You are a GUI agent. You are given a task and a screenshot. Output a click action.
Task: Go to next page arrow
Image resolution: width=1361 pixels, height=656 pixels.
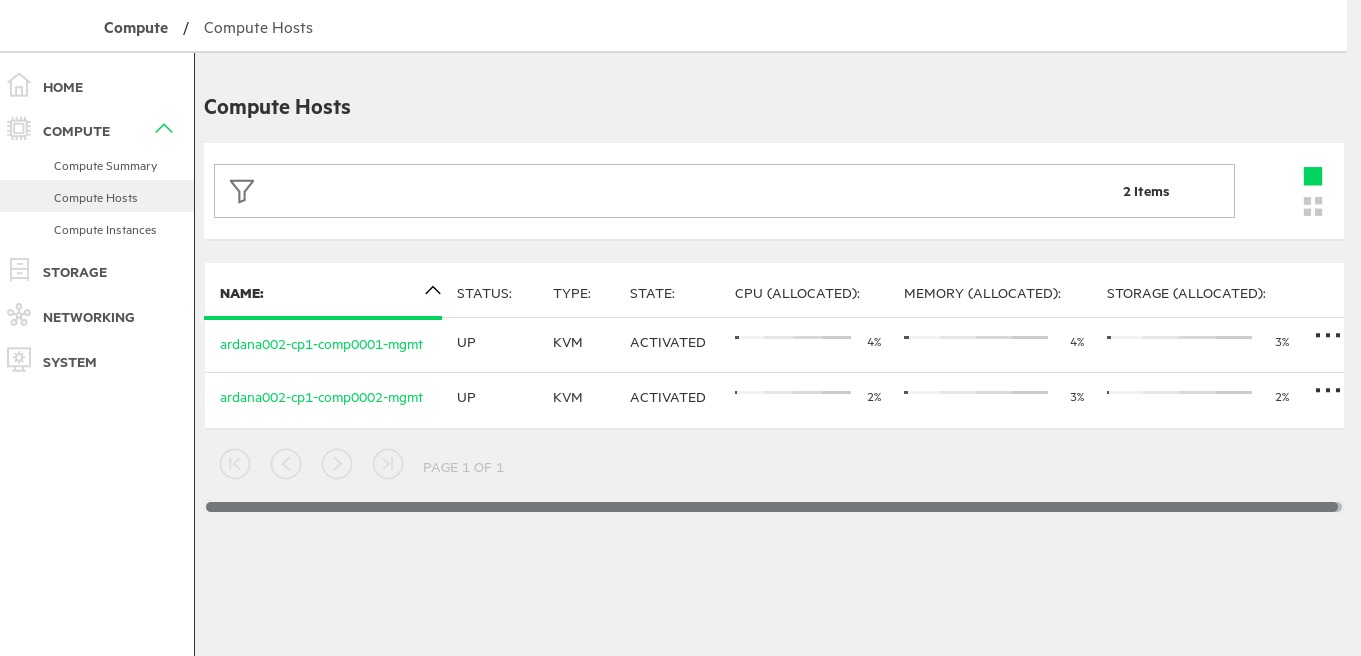click(x=337, y=464)
